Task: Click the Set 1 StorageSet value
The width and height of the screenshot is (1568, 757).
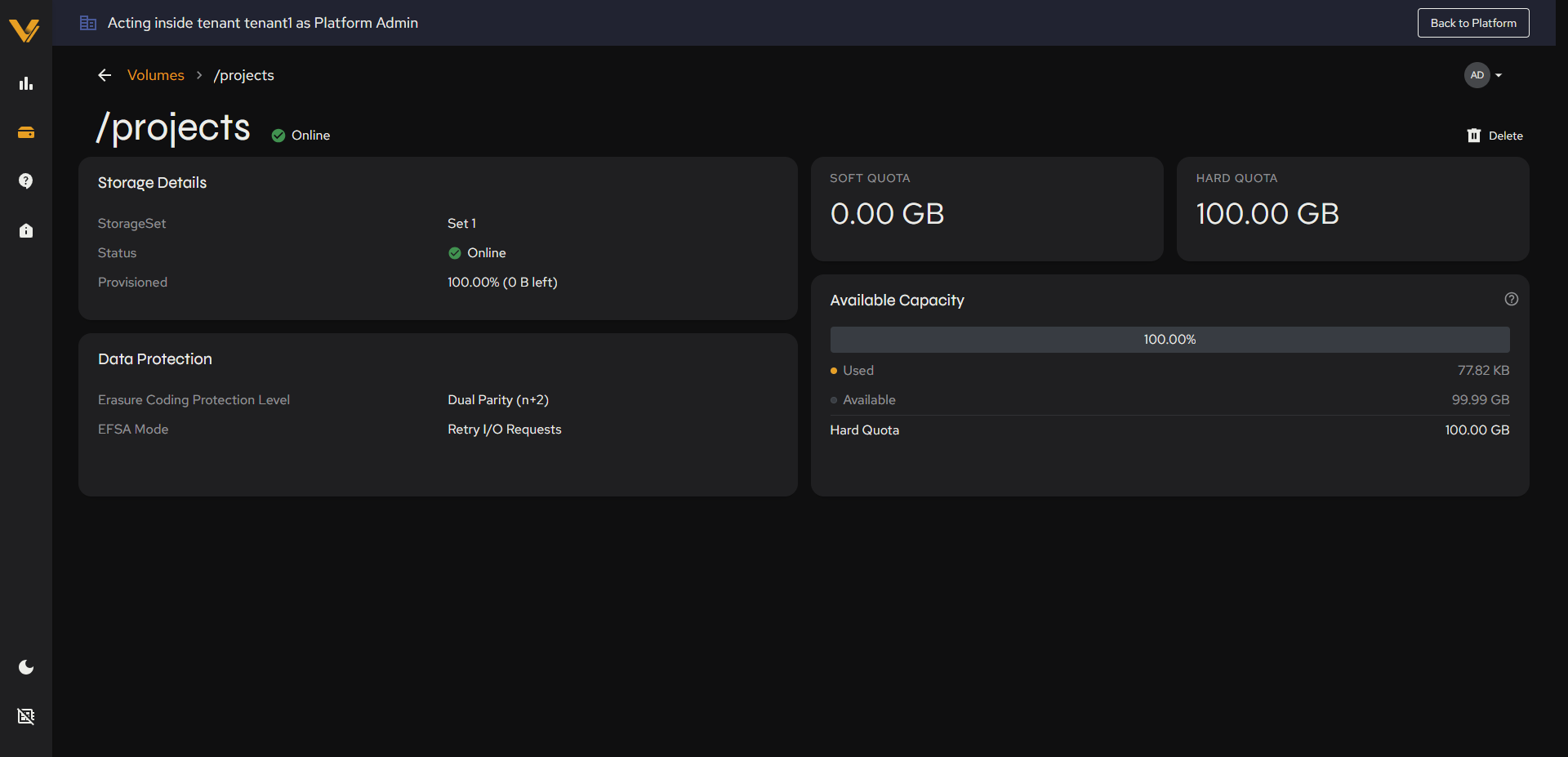Action: coord(461,224)
